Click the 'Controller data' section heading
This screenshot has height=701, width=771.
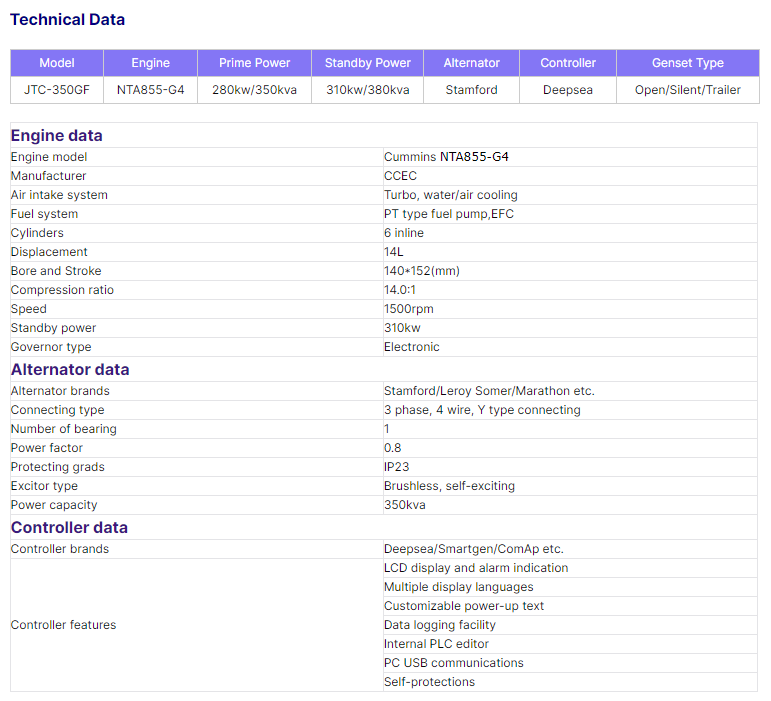[x=69, y=527]
